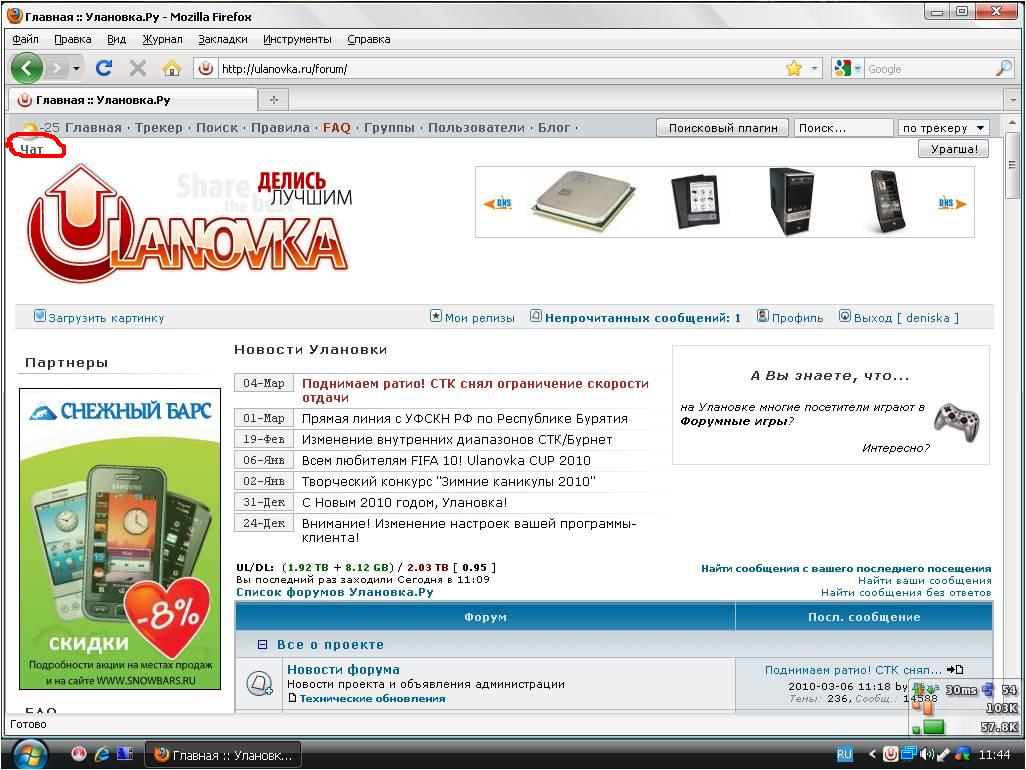The width and height of the screenshot is (1026, 770).
Task: Open the Вид menu
Action: coord(116,39)
